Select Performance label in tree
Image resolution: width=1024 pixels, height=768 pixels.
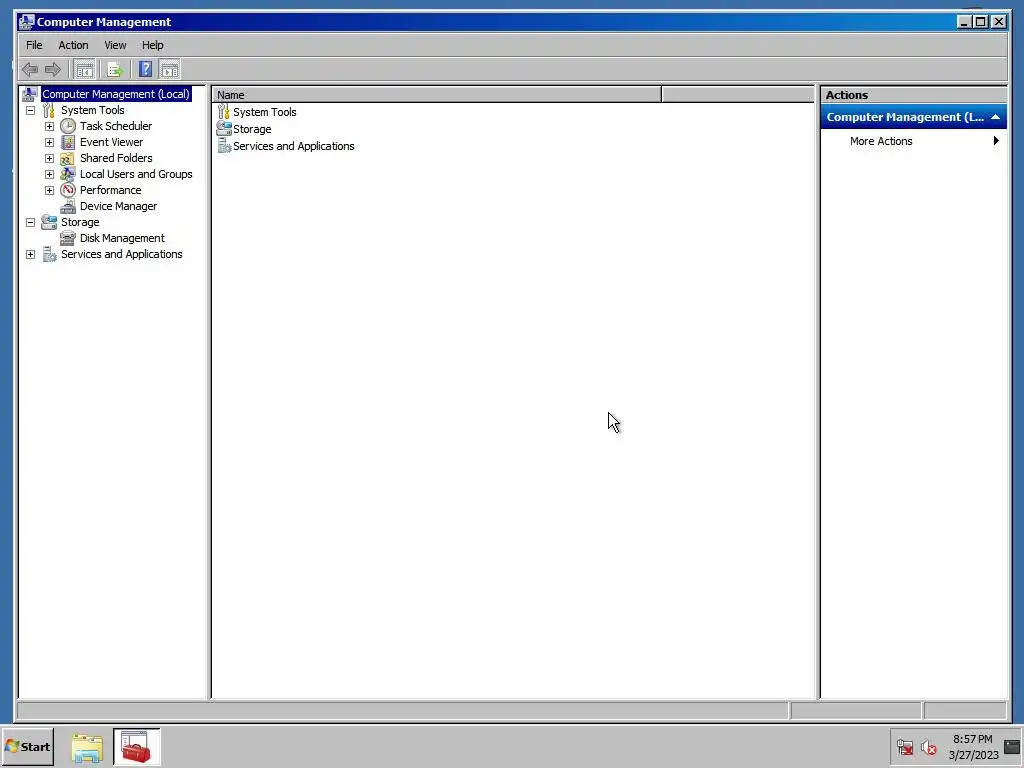(110, 190)
